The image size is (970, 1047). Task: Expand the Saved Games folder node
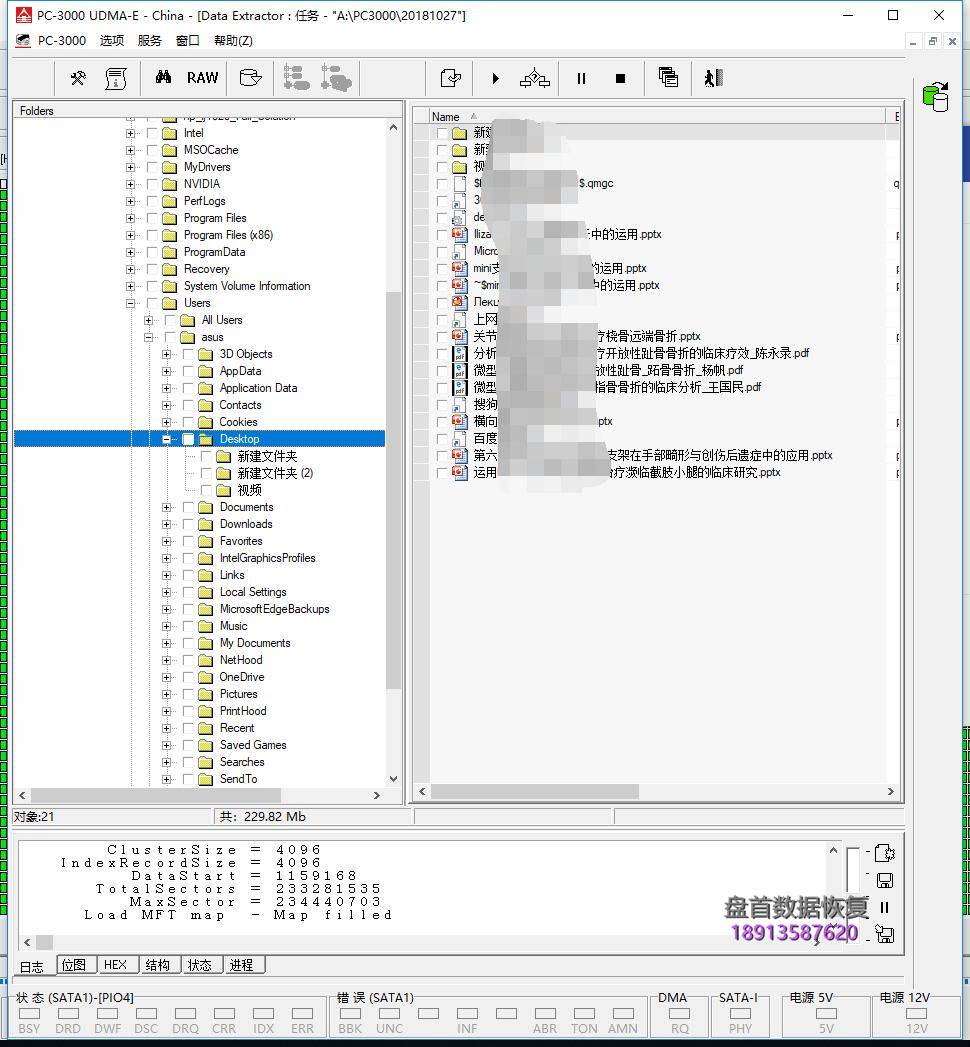point(166,745)
